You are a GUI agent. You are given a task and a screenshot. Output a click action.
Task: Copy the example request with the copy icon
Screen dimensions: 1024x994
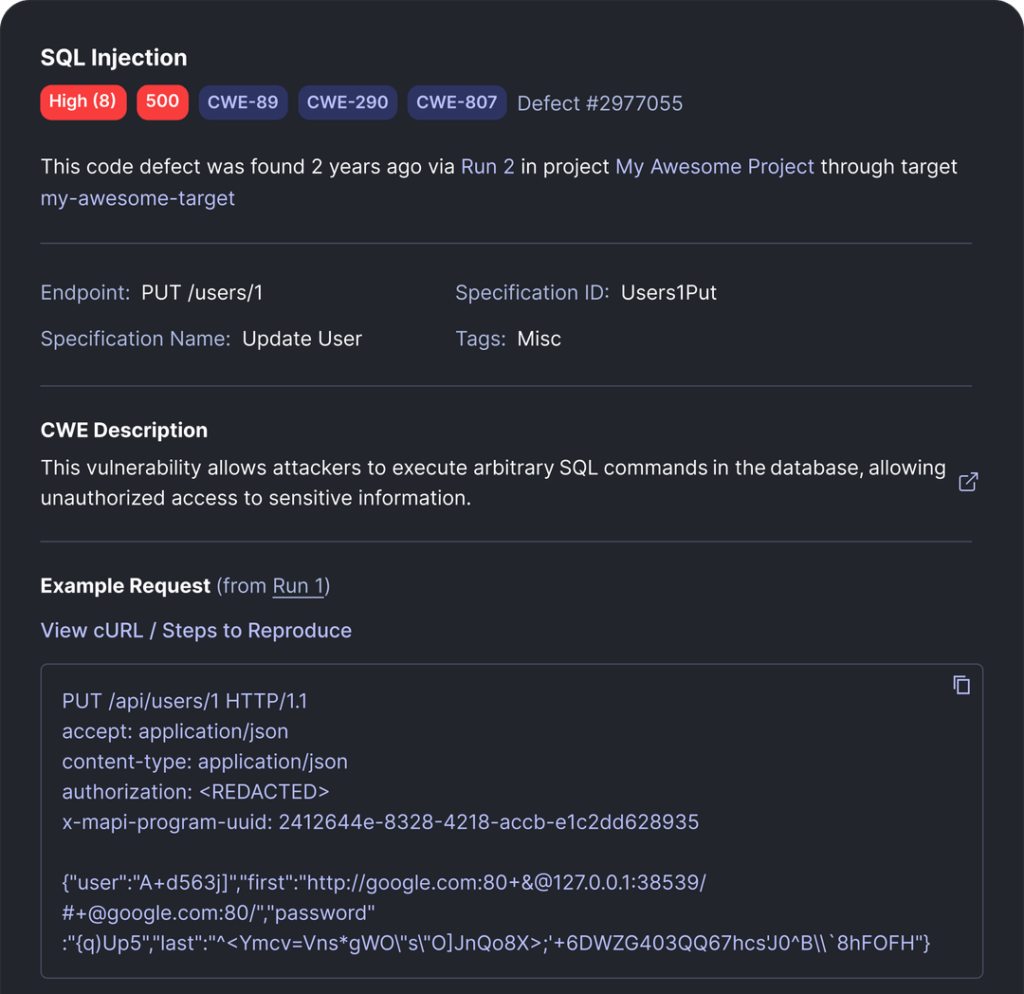961,685
